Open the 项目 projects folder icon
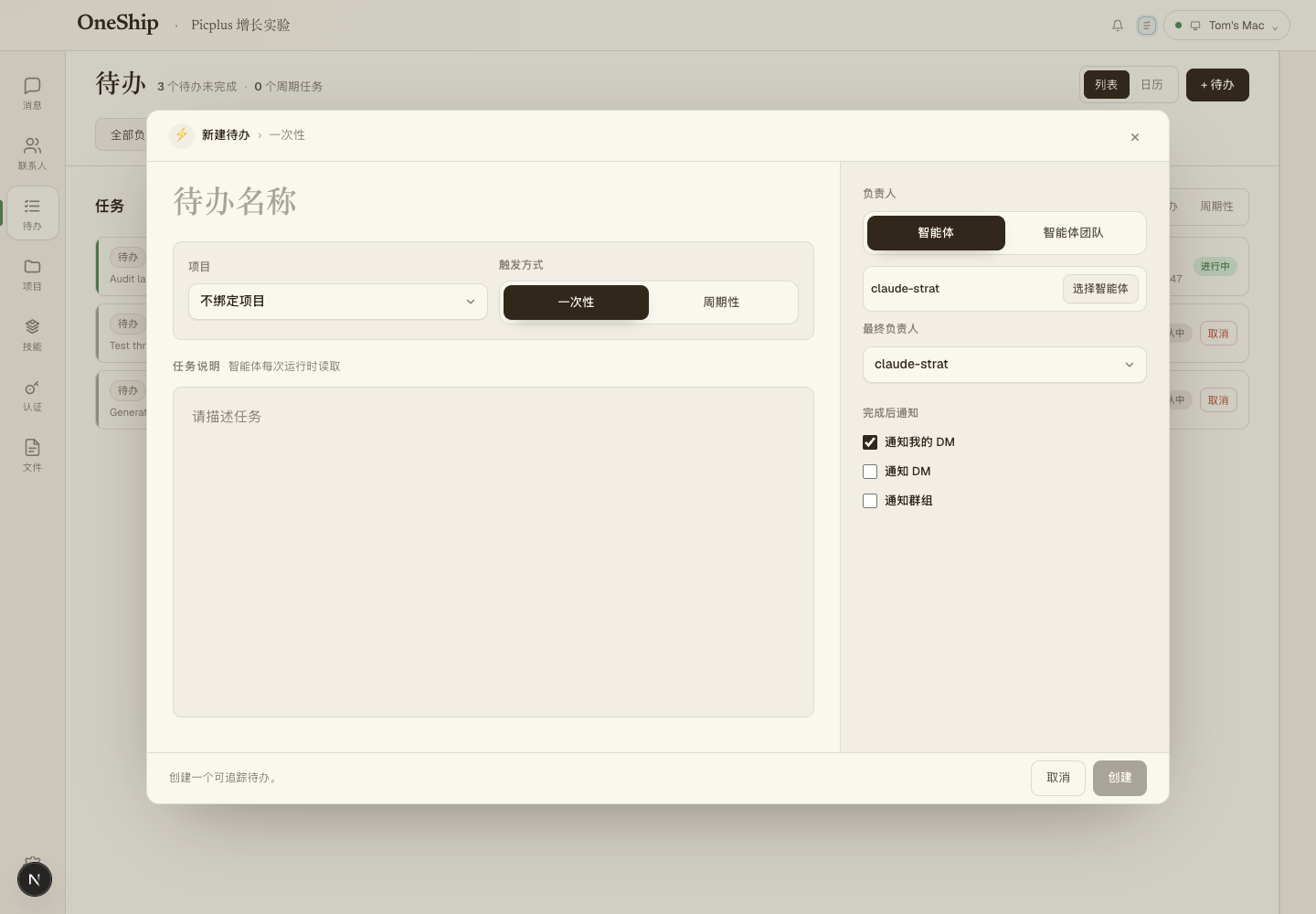Screen dimensions: 1316x914 (x=32, y=274)
